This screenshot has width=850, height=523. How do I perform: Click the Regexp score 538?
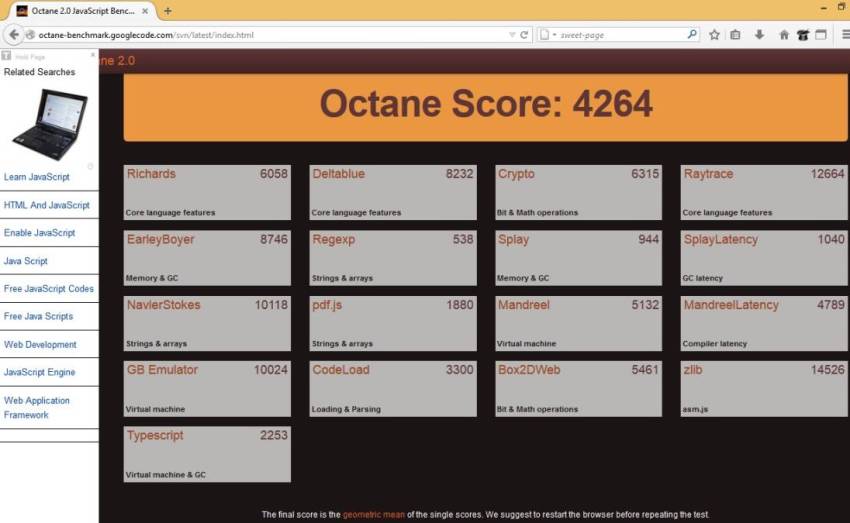tap(463, 240)
